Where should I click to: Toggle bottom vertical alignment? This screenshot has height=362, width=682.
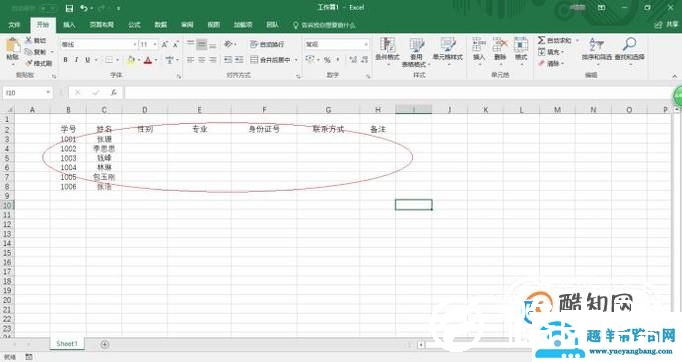(212, 44)
